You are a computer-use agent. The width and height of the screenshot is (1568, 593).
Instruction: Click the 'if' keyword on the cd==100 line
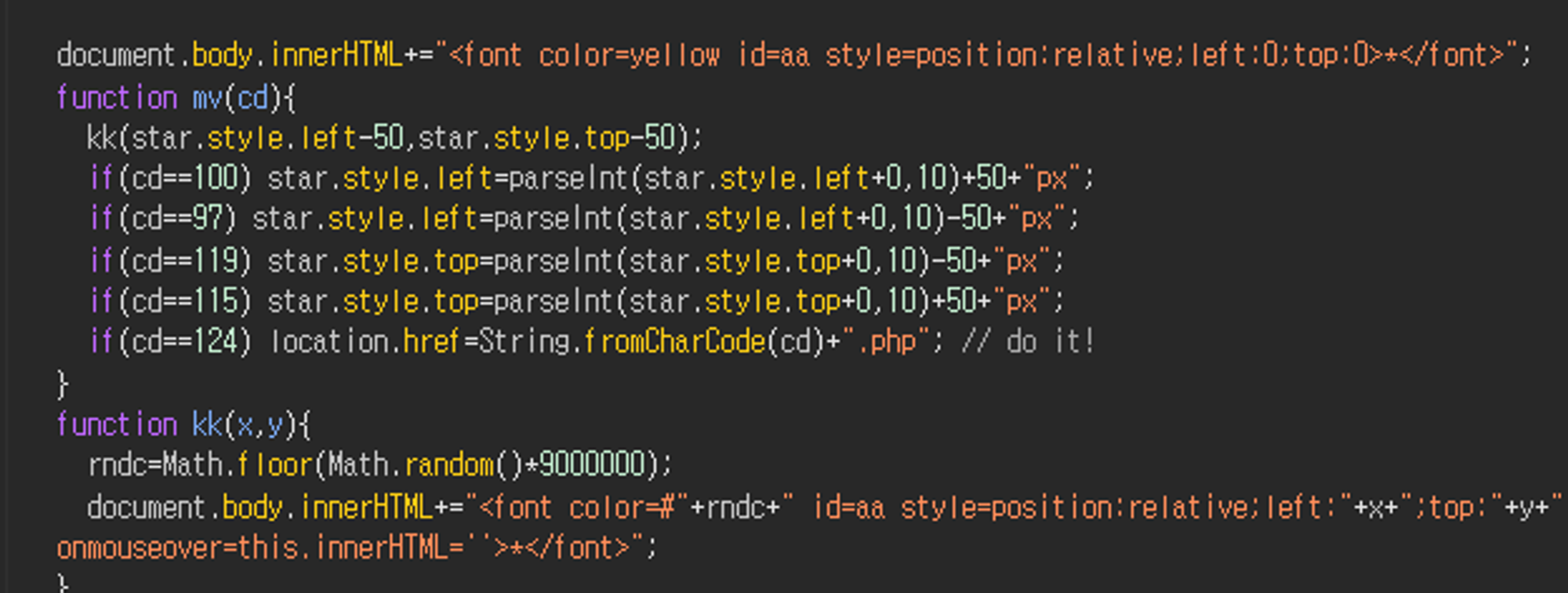[101, 178]
